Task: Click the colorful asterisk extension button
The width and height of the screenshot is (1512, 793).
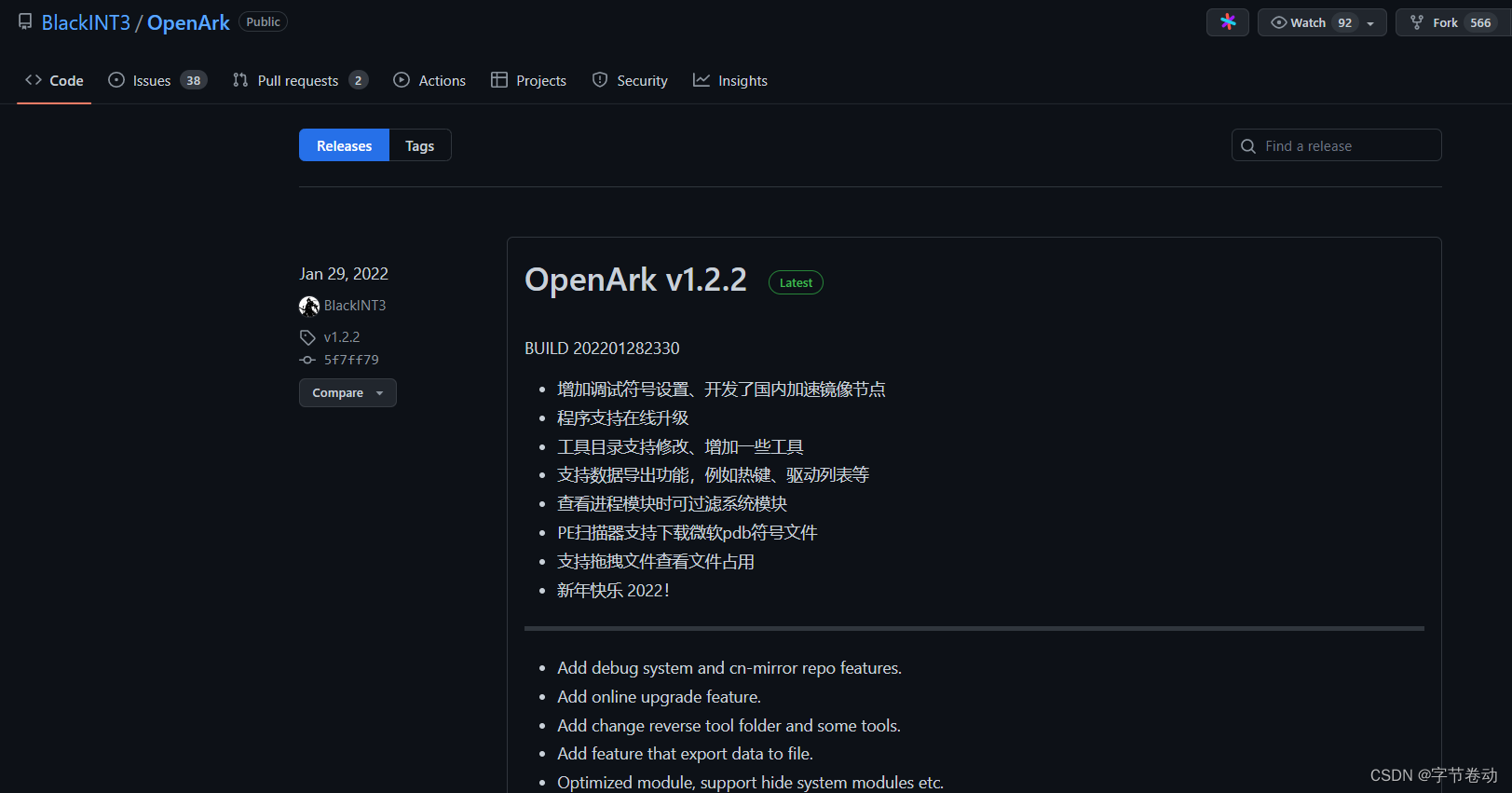Action: (x=1228, y=22)
